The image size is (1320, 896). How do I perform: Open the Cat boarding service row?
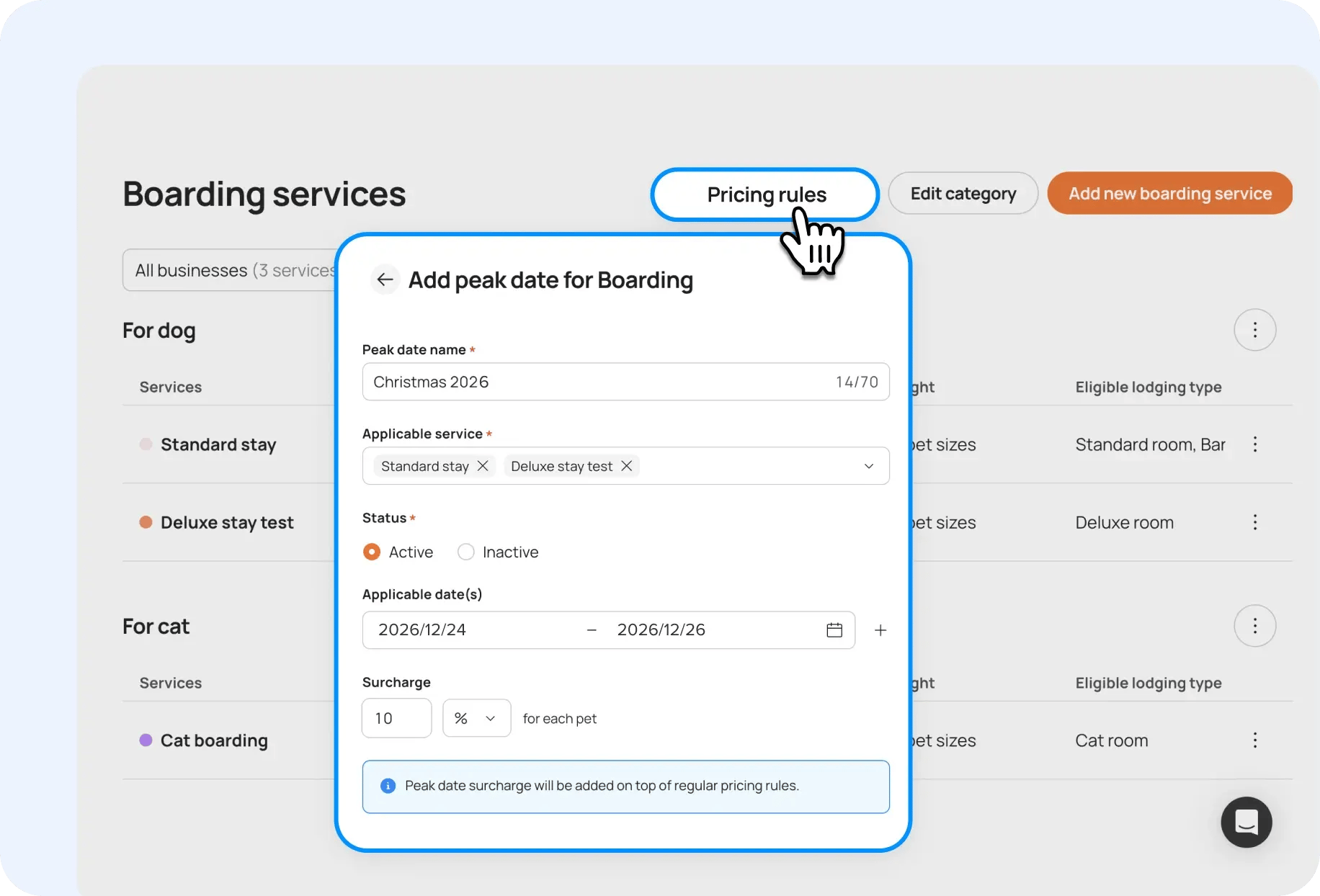click(x=214, y=740)
